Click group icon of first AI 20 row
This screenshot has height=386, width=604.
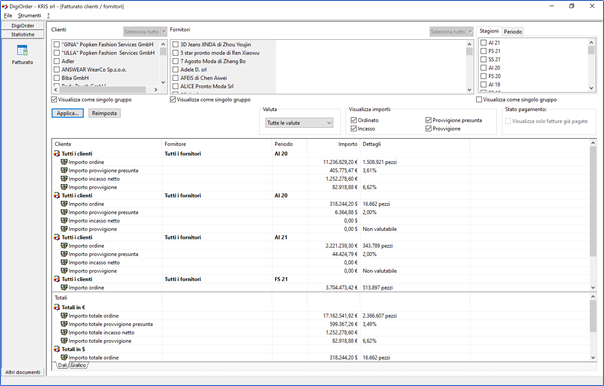pyautogui.click(x=57, y=154)
